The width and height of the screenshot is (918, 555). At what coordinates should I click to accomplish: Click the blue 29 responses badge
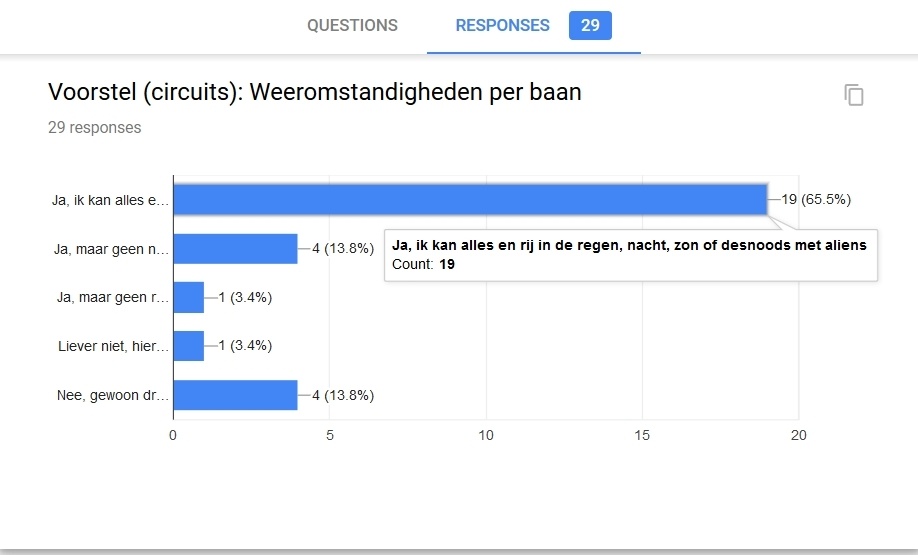(590, 26)
